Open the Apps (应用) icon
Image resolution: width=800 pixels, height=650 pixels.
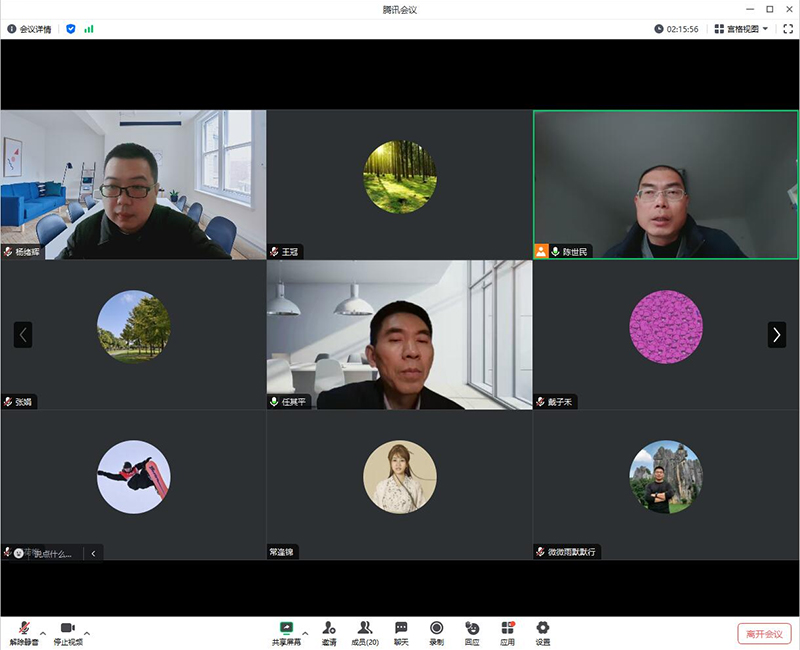pyautogui.click(x=507, y=629)
